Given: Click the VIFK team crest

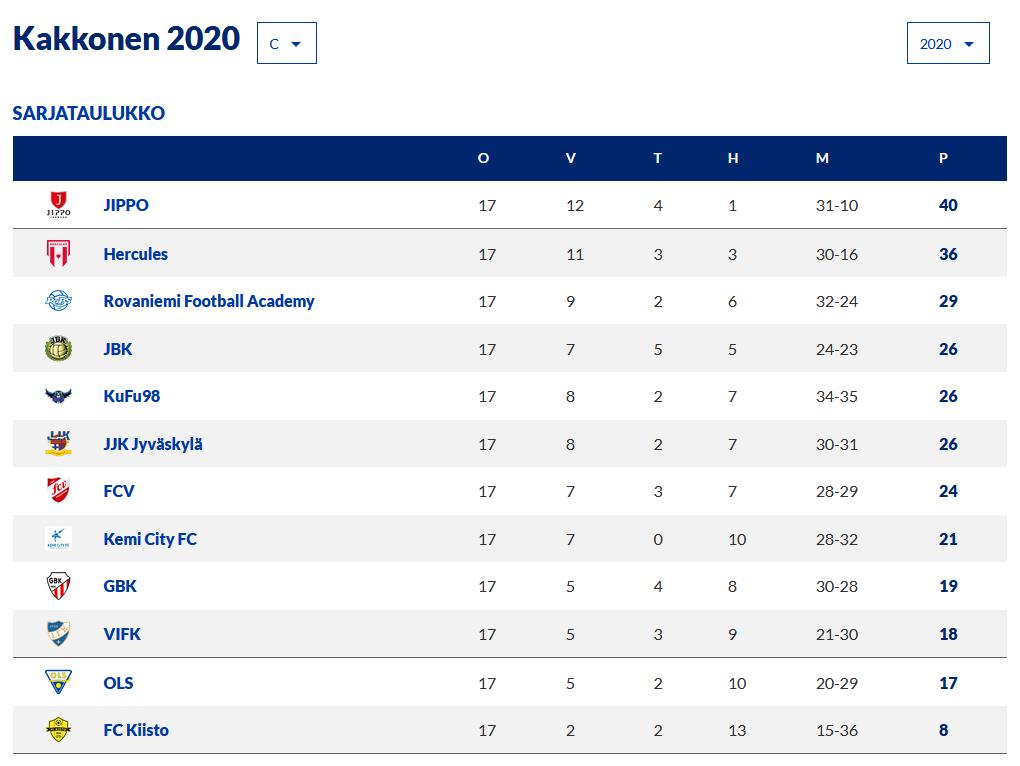Looking at the screenshot, I should click(59, 634).
